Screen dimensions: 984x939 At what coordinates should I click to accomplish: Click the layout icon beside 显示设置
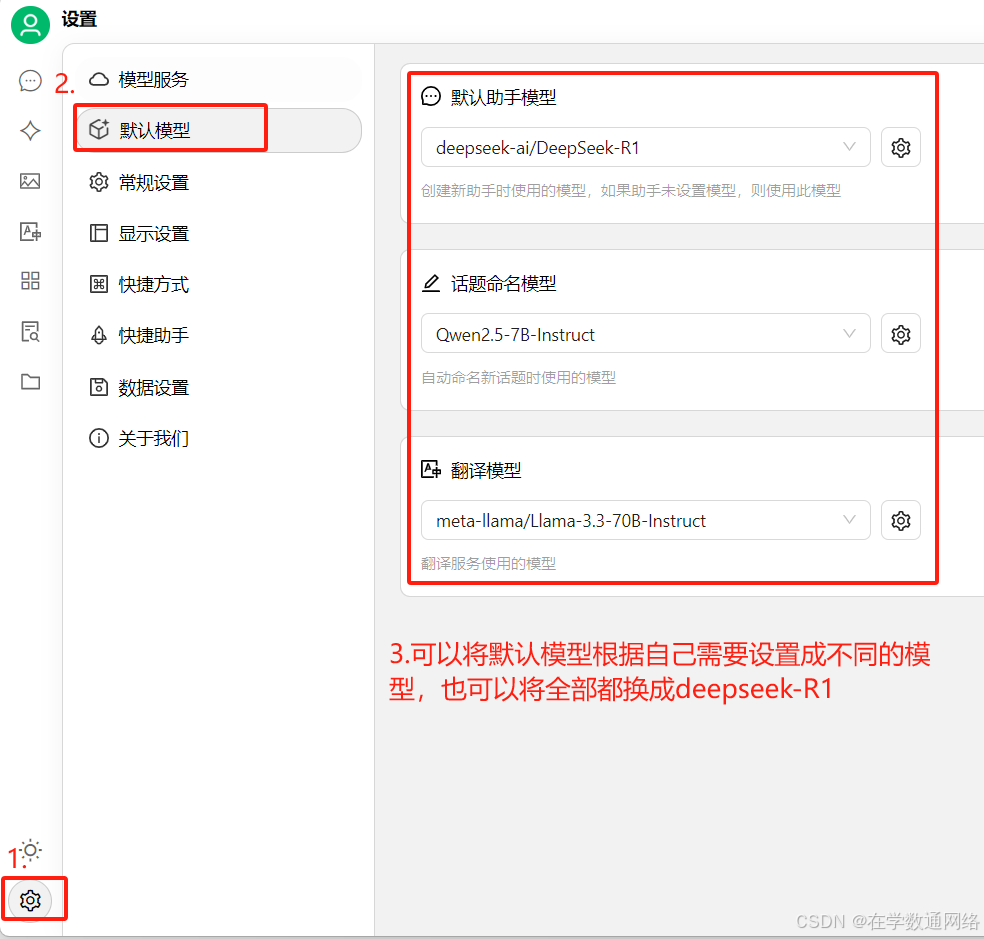click(x=99, y=233)
